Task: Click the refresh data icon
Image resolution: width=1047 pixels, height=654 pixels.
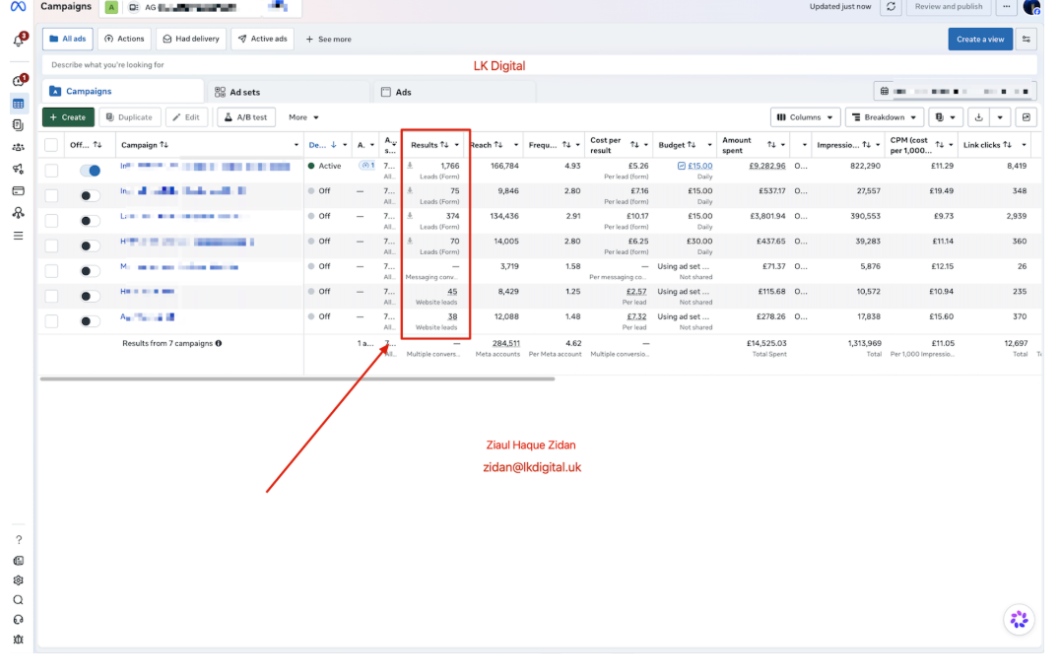Action: pos(891,7)
